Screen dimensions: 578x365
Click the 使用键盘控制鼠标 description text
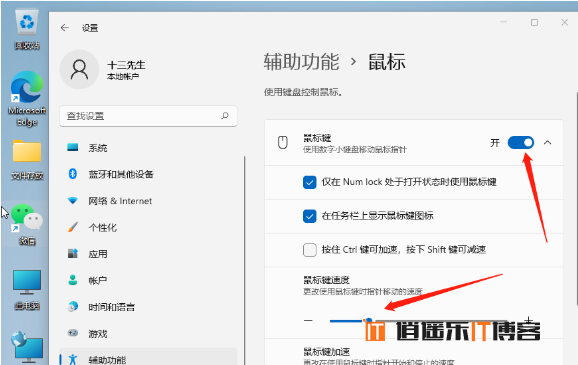(303, 92)
